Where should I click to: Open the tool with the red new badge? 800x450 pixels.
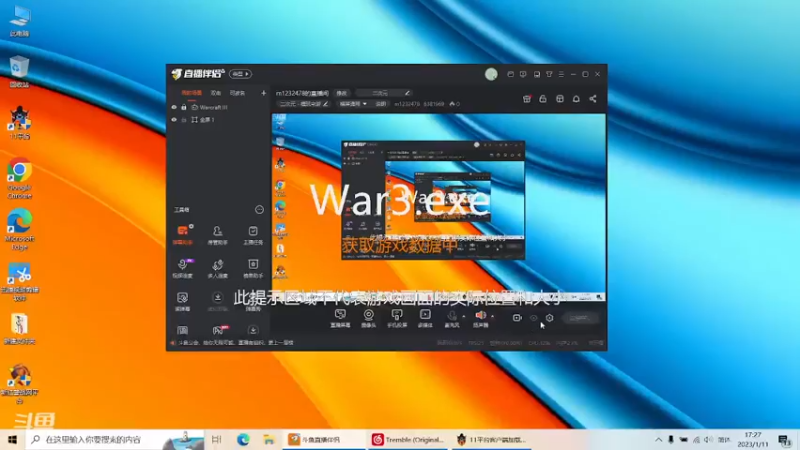click(218, 330)
